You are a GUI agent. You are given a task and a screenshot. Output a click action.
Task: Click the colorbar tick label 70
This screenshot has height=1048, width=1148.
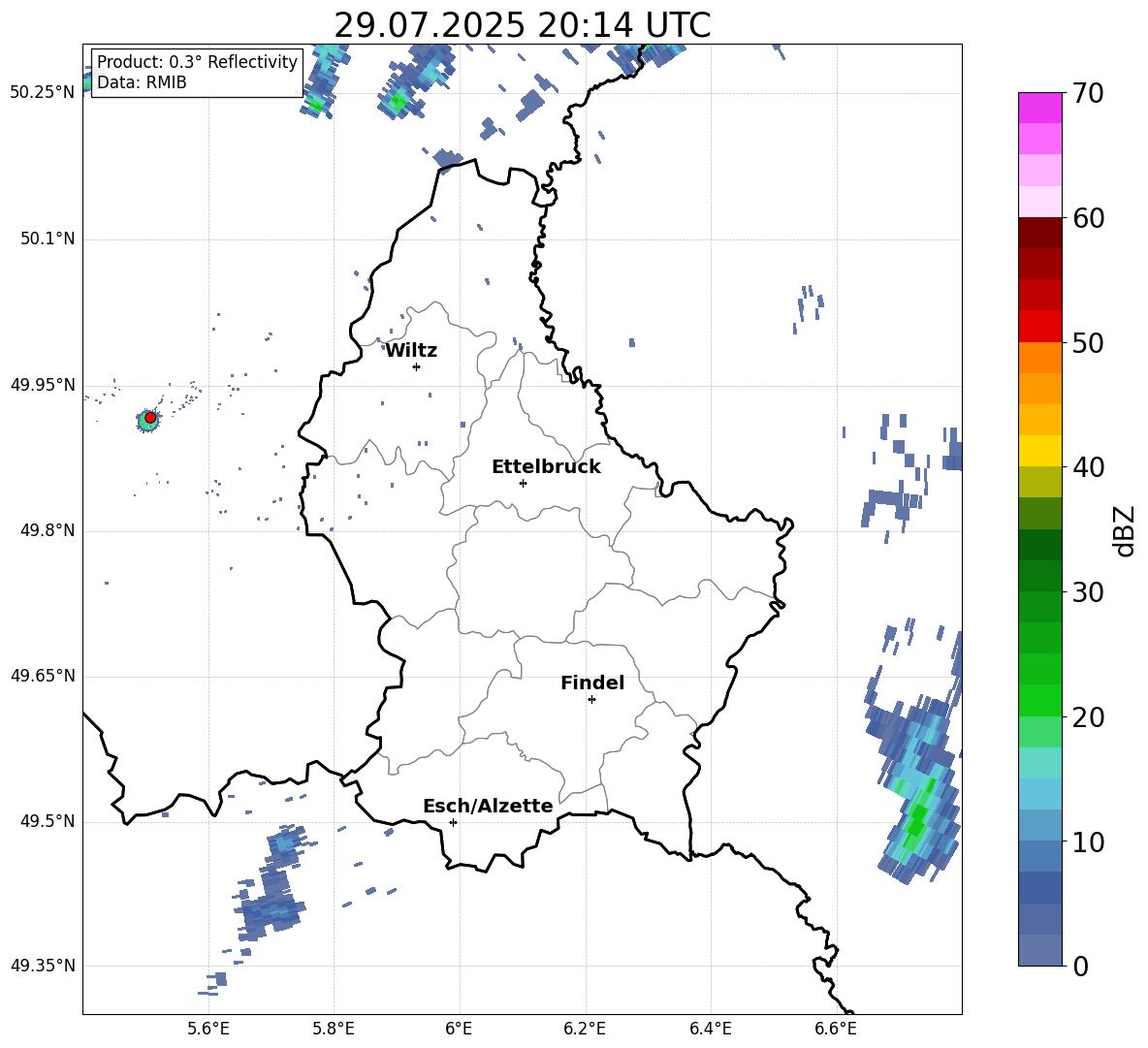coord(1088,94)
